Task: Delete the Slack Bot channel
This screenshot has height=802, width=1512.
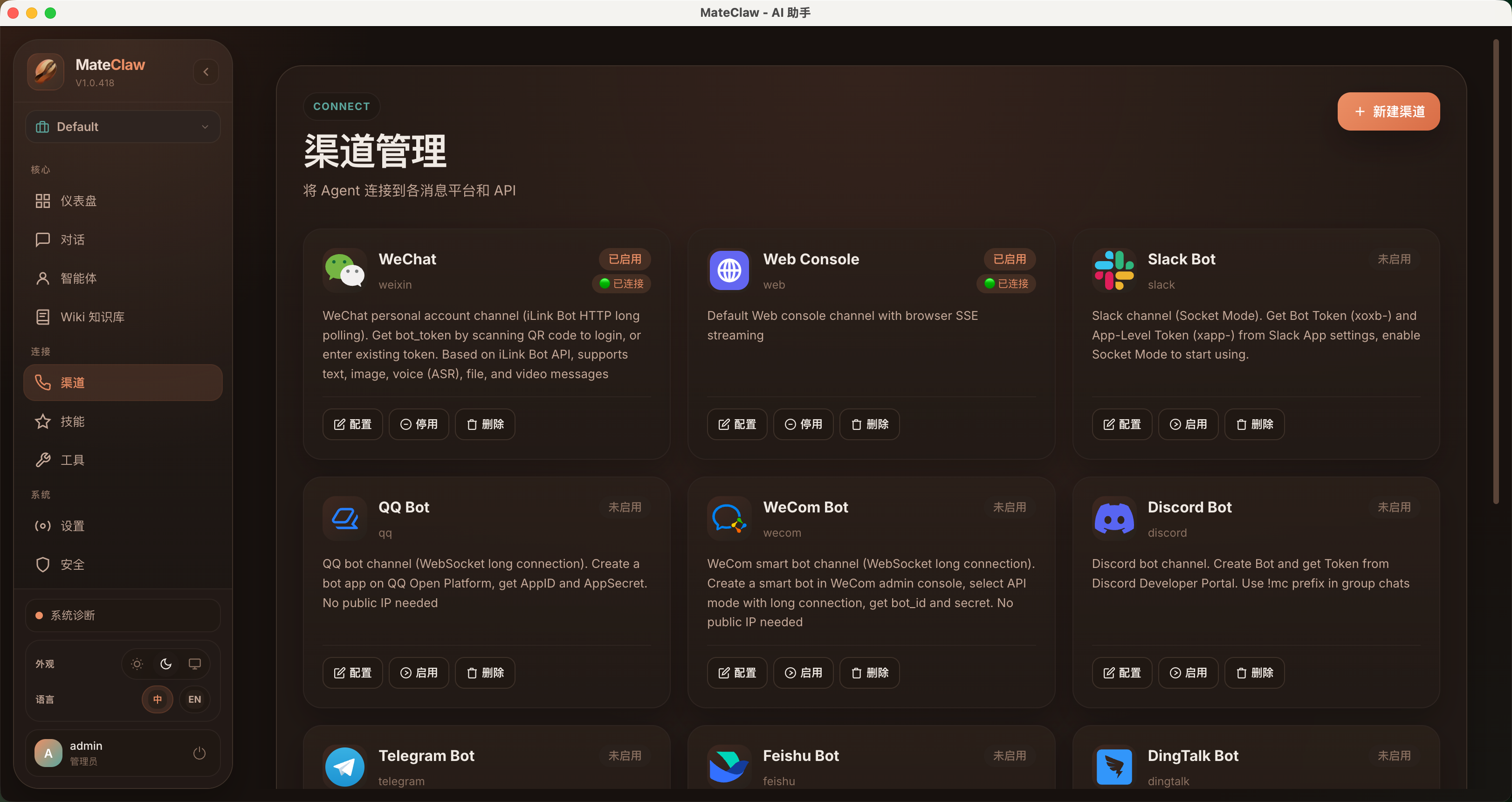Action: point(1254,424)
